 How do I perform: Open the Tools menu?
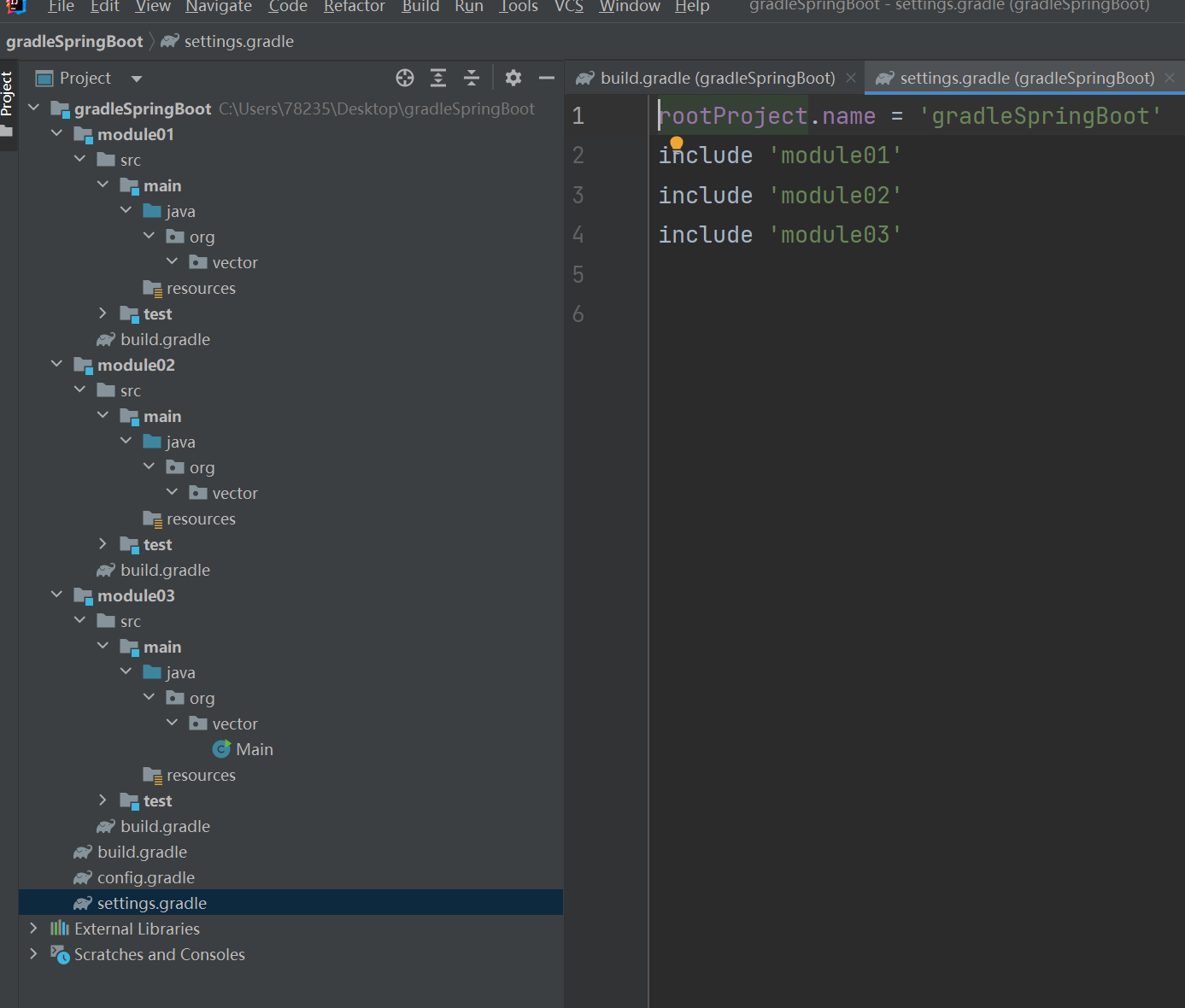(519, 7)
